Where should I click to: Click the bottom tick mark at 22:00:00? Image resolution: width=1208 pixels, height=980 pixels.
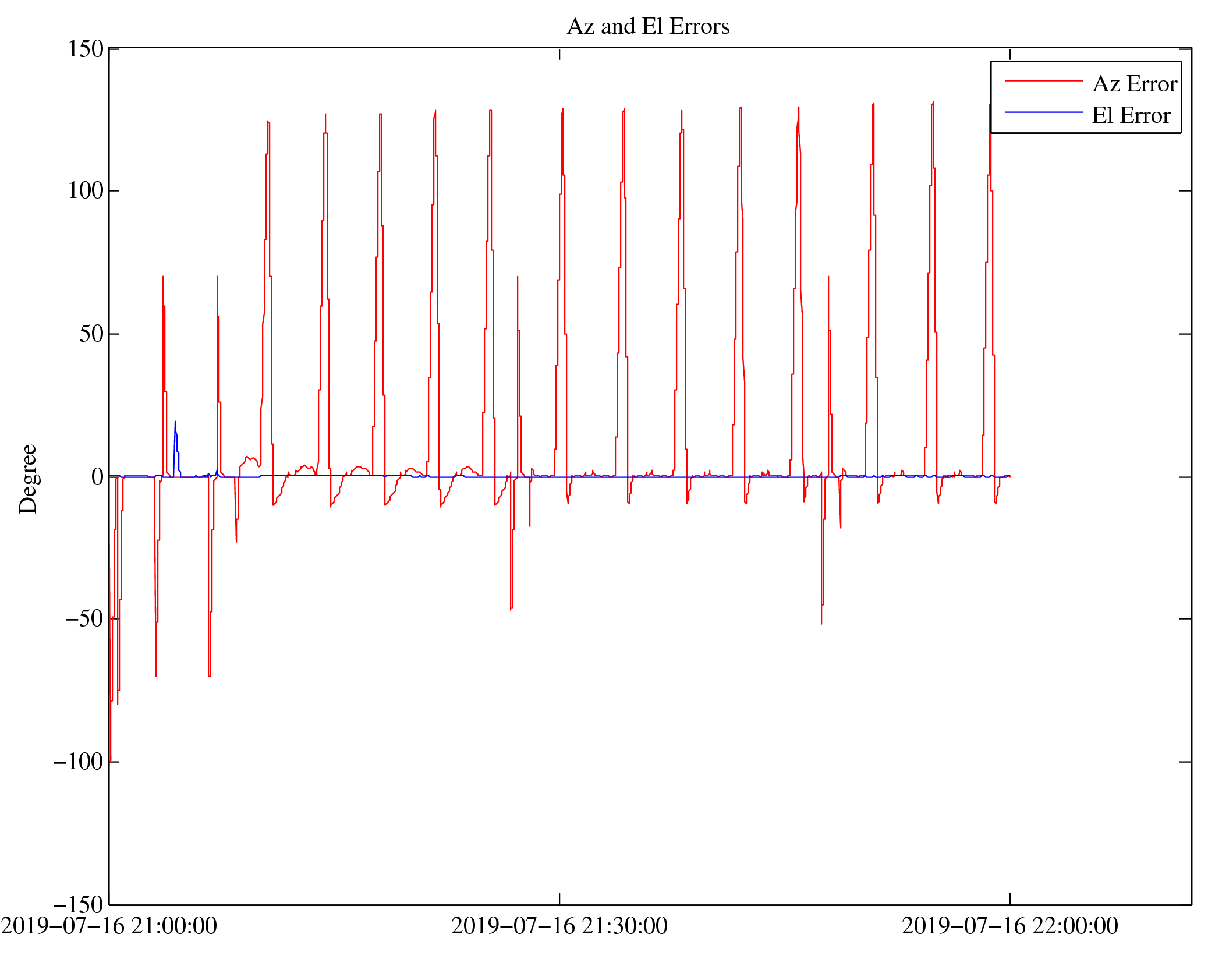[x=1010, y=898]
